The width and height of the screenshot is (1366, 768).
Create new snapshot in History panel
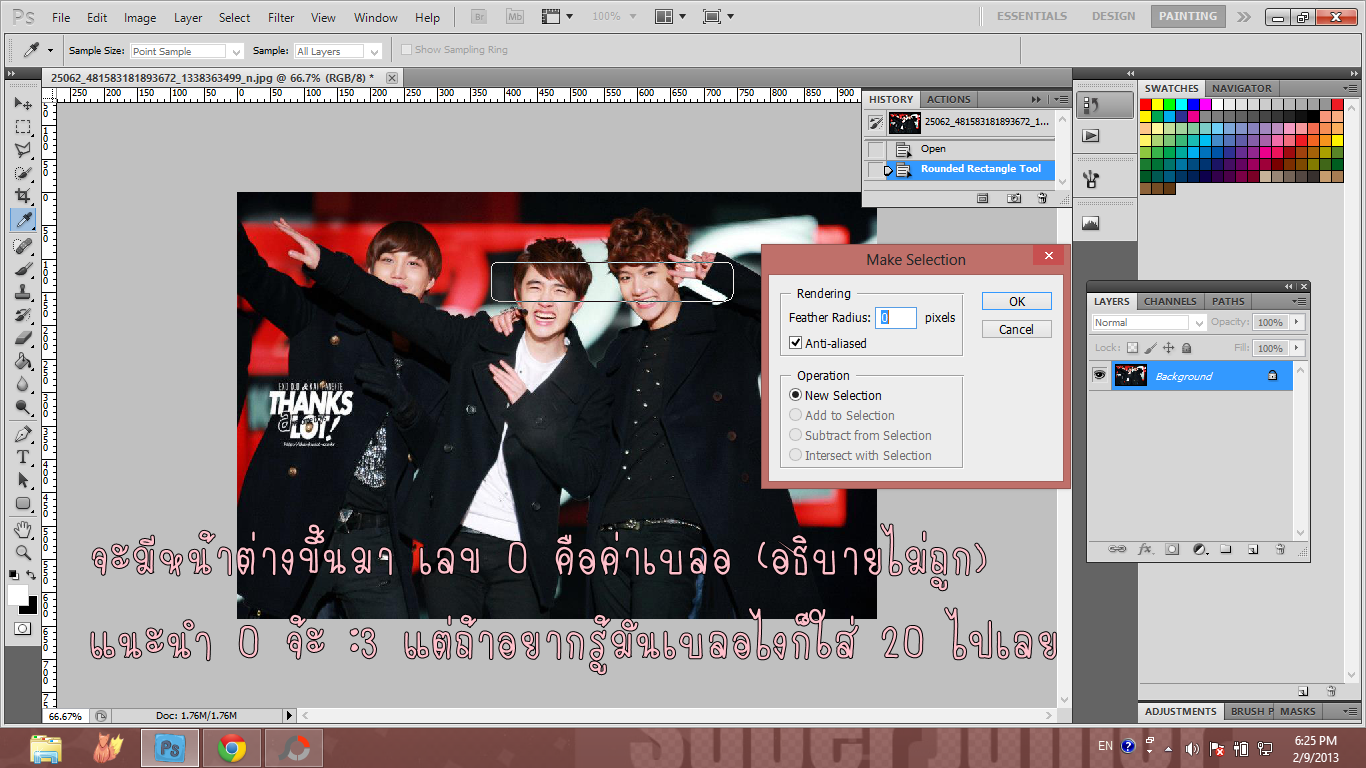click(1014, 199)
